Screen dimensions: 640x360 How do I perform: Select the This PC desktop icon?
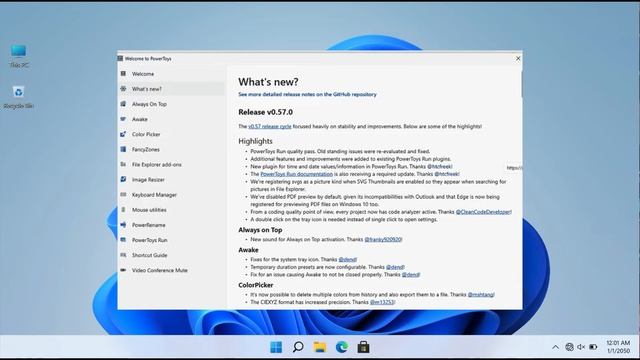(x=19, y=56)
